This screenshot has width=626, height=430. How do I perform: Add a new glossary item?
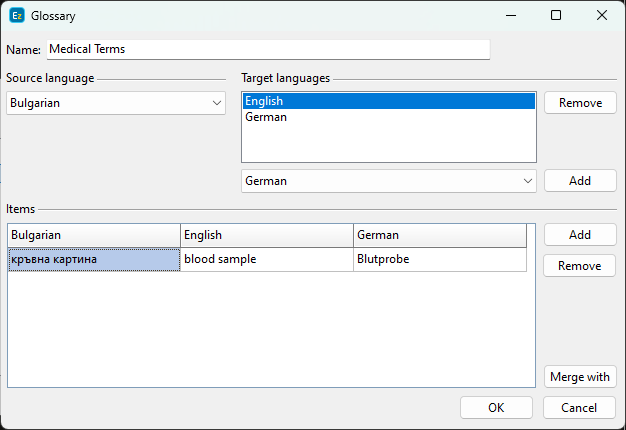pos(580,235)
